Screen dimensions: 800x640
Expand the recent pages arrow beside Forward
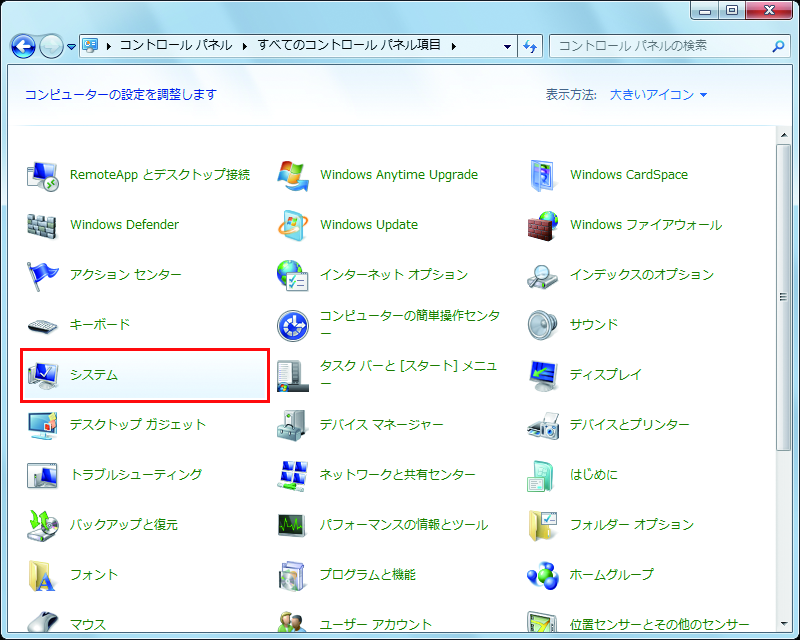tap(72, 46)
